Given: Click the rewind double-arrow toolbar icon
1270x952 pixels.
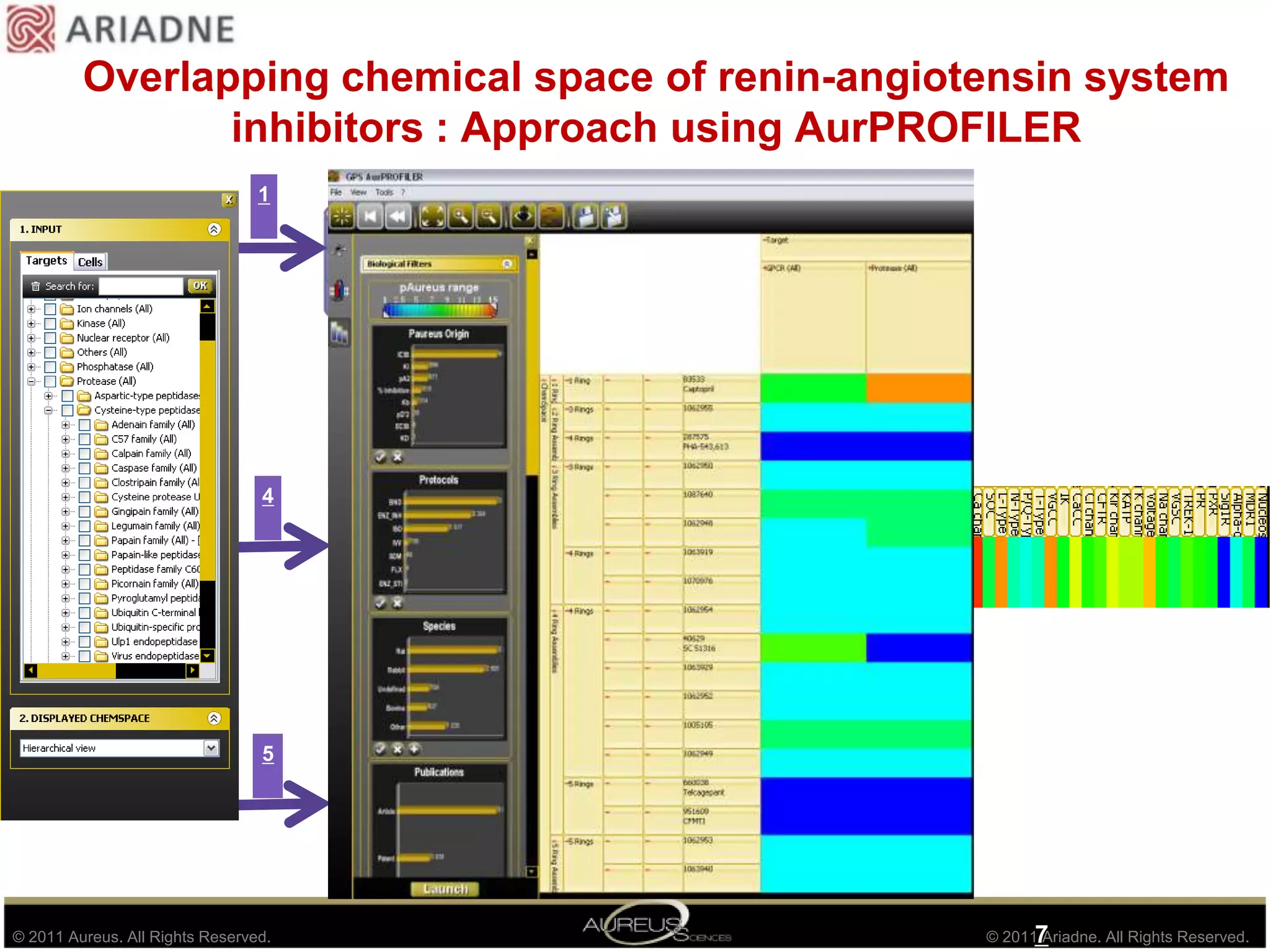Looking at the screenshot, I should point(397,216).
